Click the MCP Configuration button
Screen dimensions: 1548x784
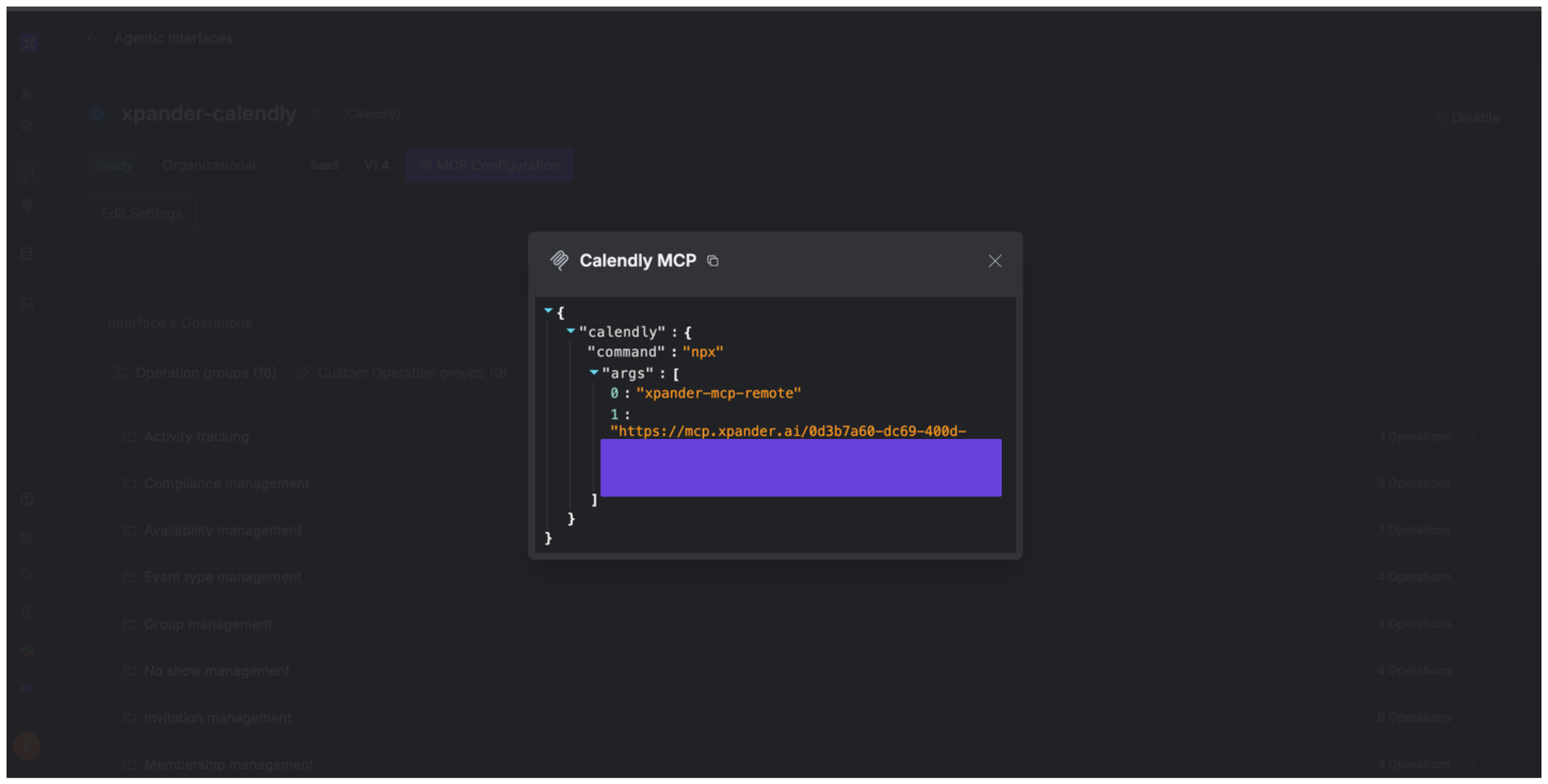click(x=489, y=166)
